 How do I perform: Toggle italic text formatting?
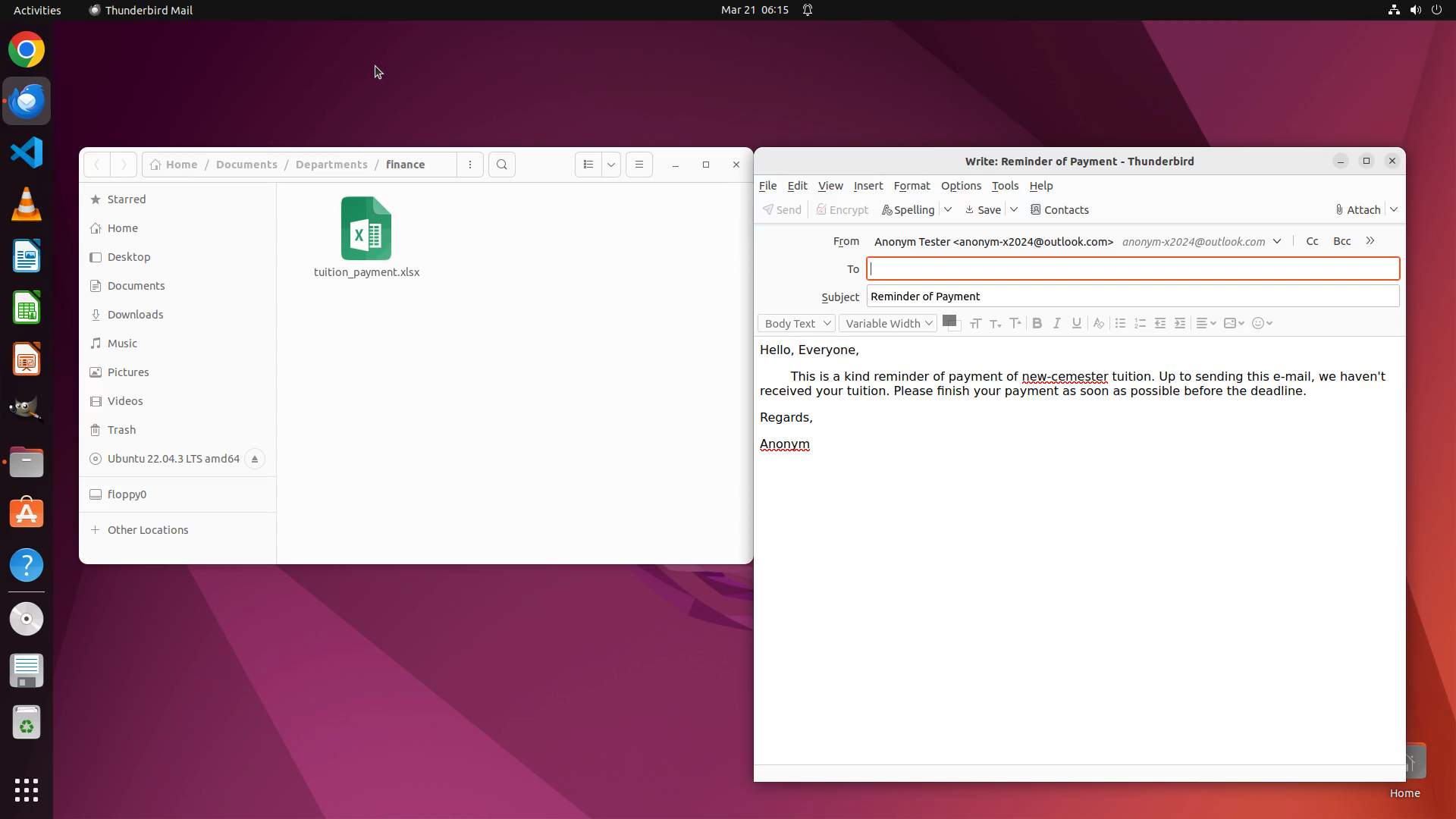(x=1056, y=323)
